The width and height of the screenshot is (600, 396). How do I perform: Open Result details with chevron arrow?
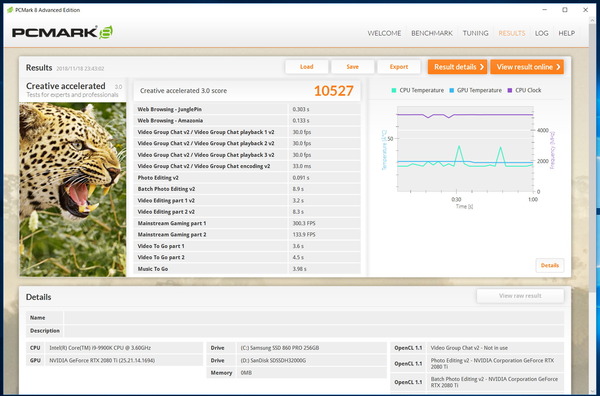point(457,67)
